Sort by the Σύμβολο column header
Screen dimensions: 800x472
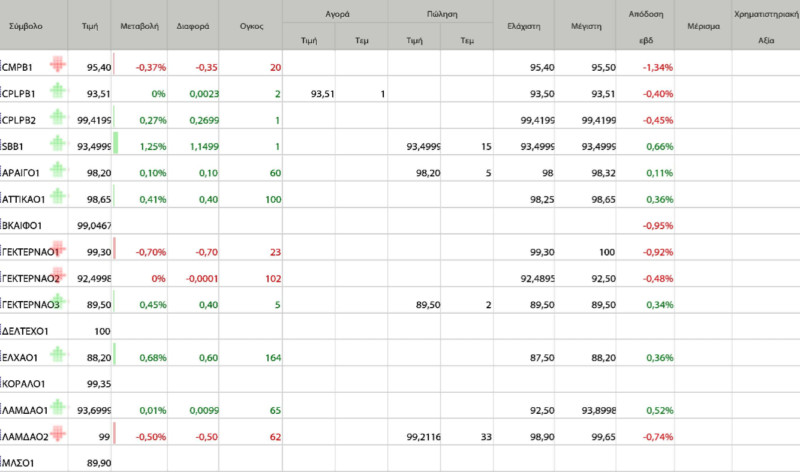[x=26, y=26]
